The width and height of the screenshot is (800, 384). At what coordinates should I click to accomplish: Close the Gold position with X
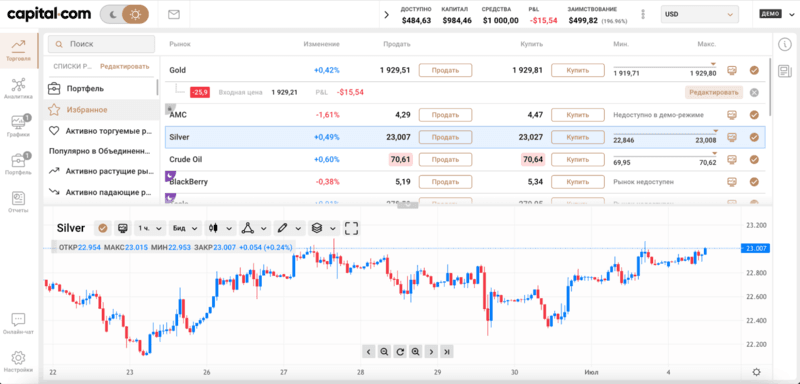[x=754, y=92]
